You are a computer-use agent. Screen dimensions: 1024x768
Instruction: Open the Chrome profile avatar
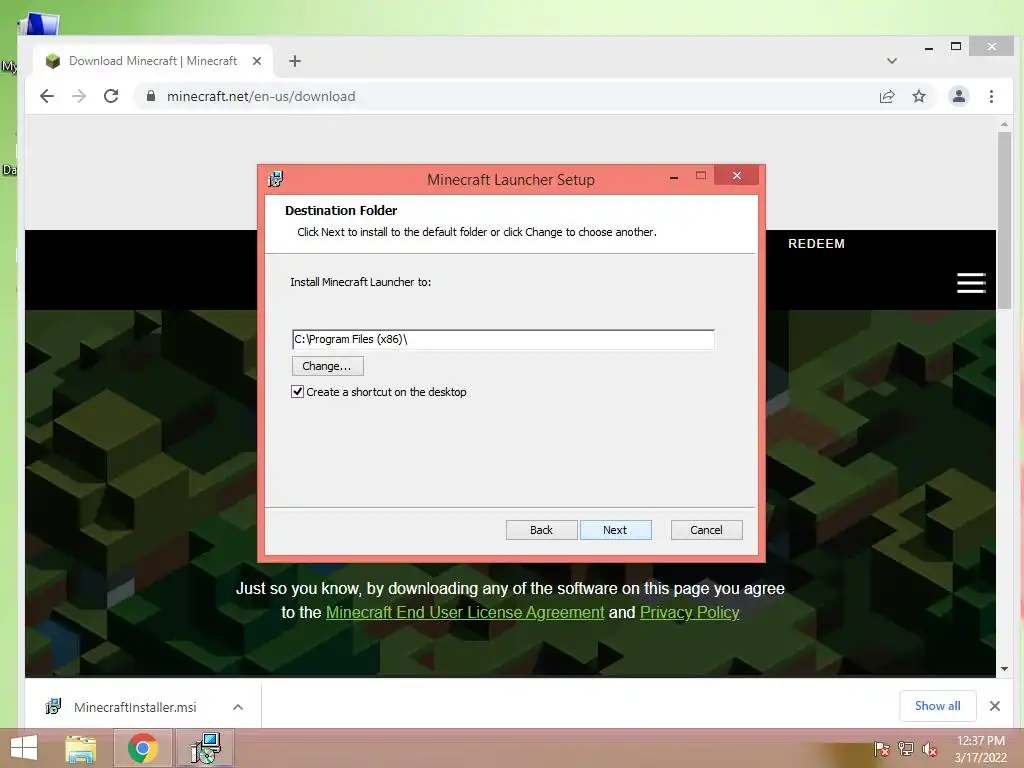pos(958,97)
